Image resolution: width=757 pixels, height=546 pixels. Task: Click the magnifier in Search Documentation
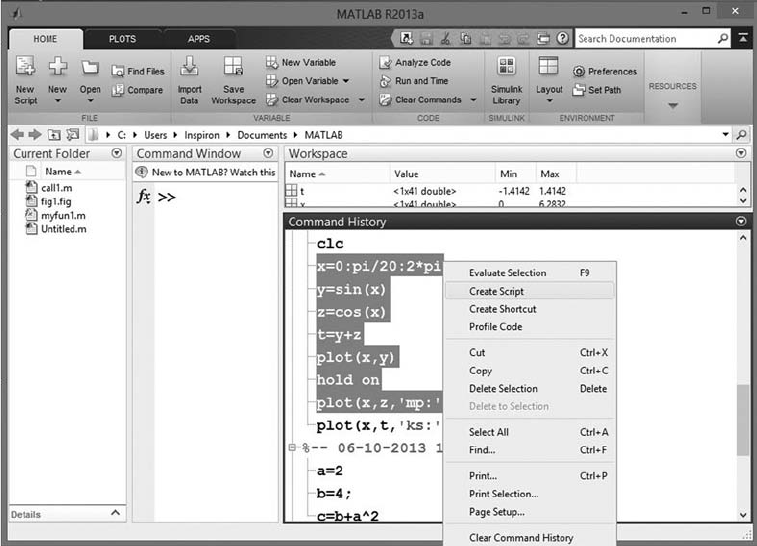pyautogui.click(x=723, y=39)
